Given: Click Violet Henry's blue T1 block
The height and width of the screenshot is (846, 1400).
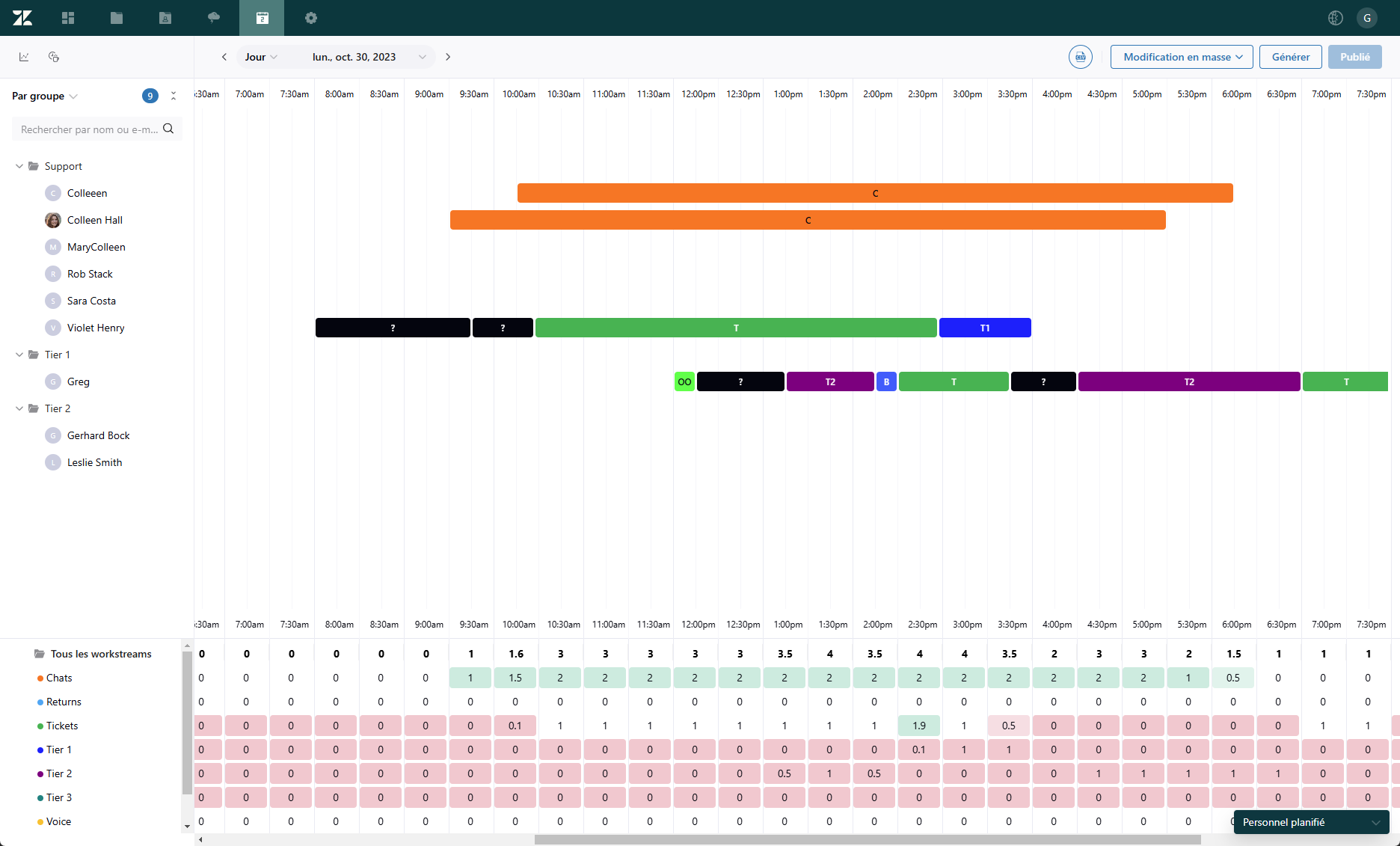Looking at the screenshot, I should click(985, 328).
